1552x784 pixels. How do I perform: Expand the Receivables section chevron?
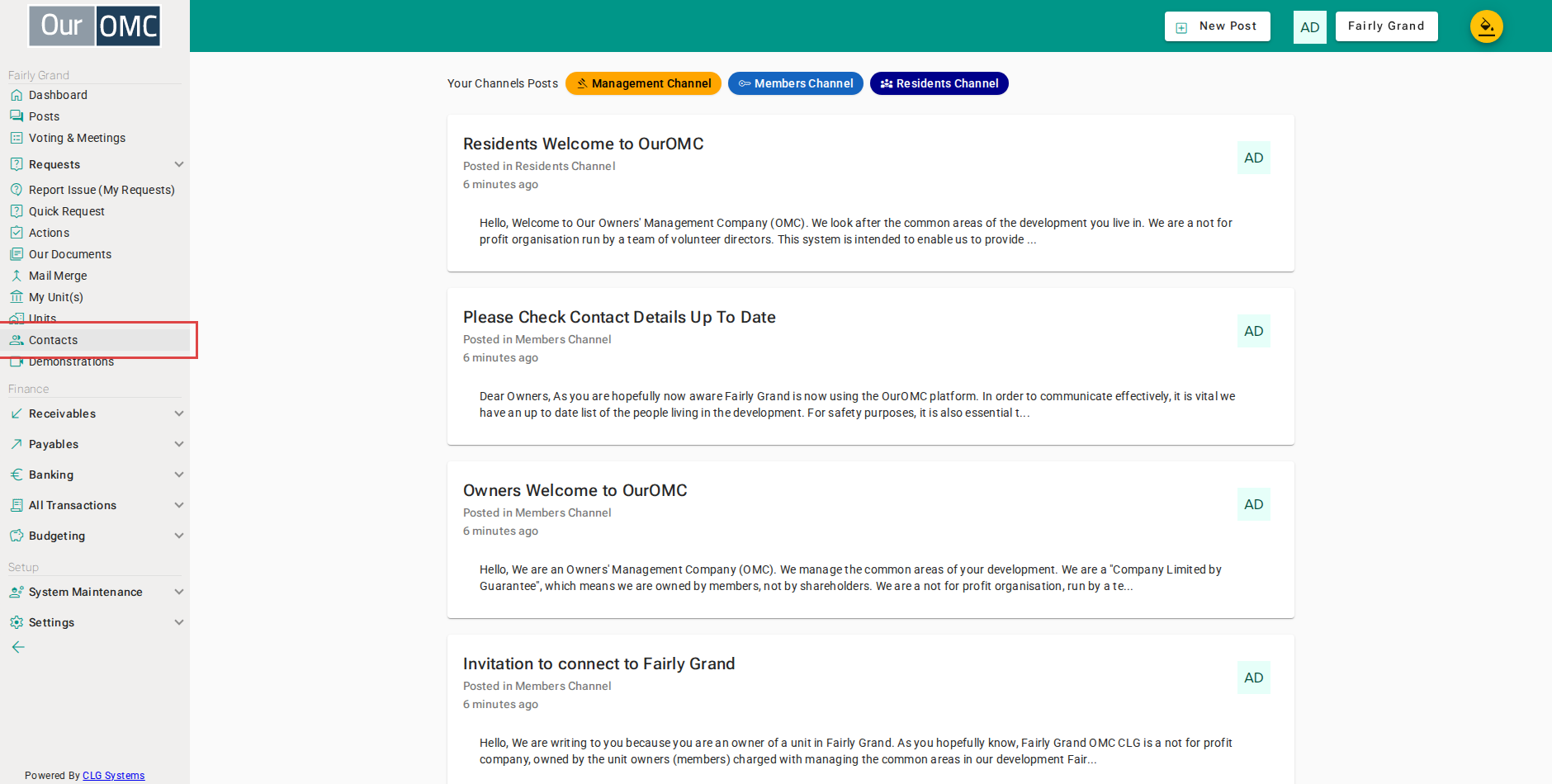[x=179, y=413]
